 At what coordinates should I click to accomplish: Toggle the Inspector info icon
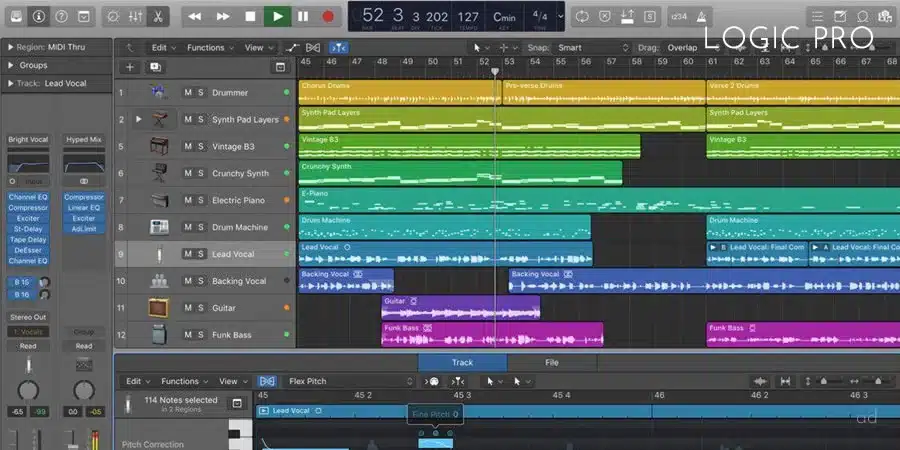(39, 17)
